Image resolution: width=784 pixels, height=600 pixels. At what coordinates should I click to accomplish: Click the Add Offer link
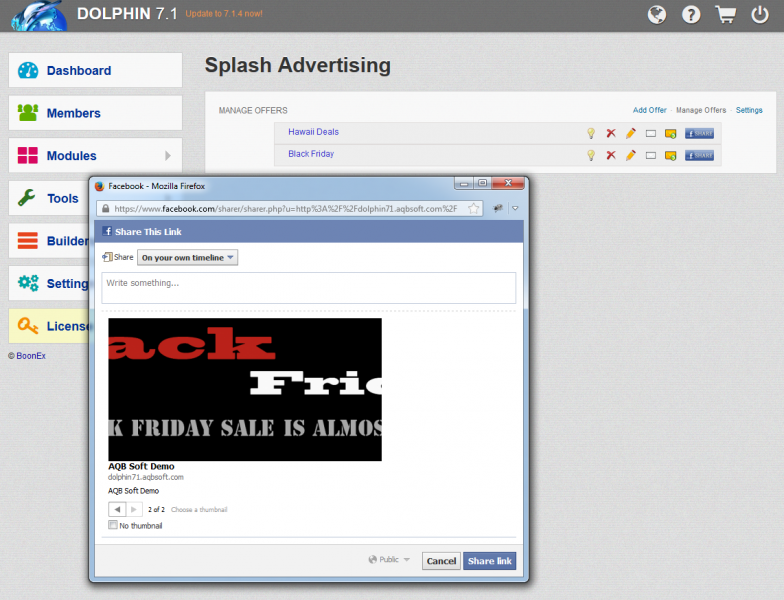(x=650, y=110)
